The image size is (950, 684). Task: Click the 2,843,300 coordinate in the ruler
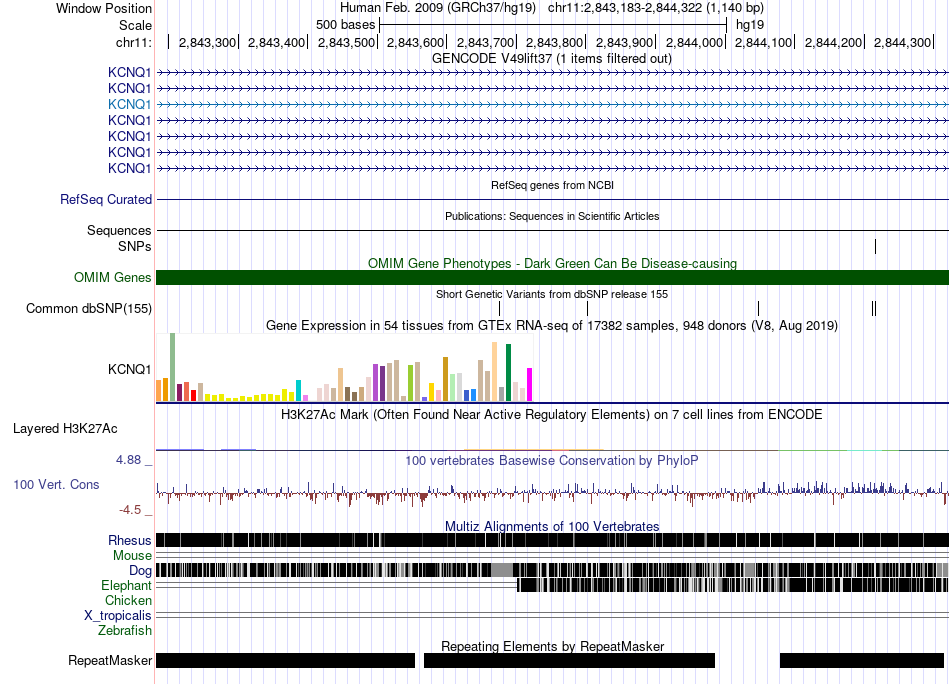(208, 42)
